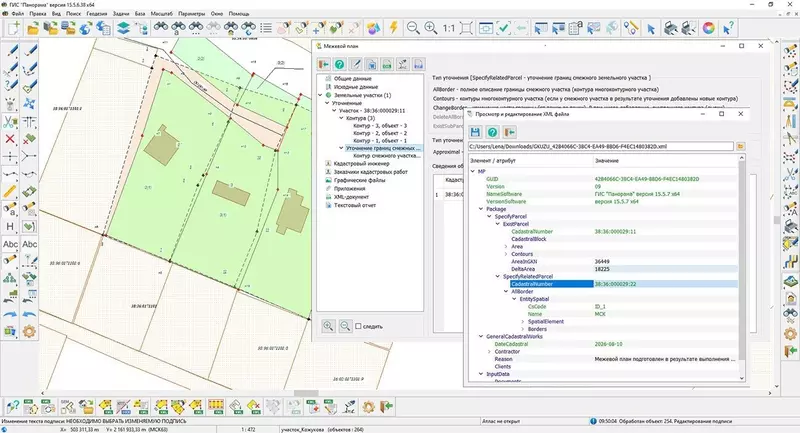This screenshot has width=800, height=433.
Task: Collapse the 'Уточненные' tree node
Action: tap(327, 103)
